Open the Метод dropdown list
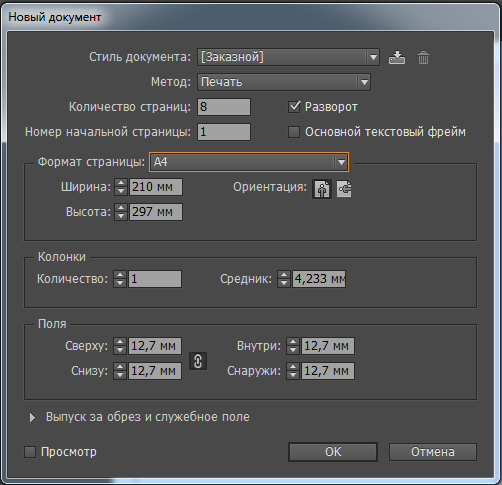502x485 pixels. click(x=284, y=82)
